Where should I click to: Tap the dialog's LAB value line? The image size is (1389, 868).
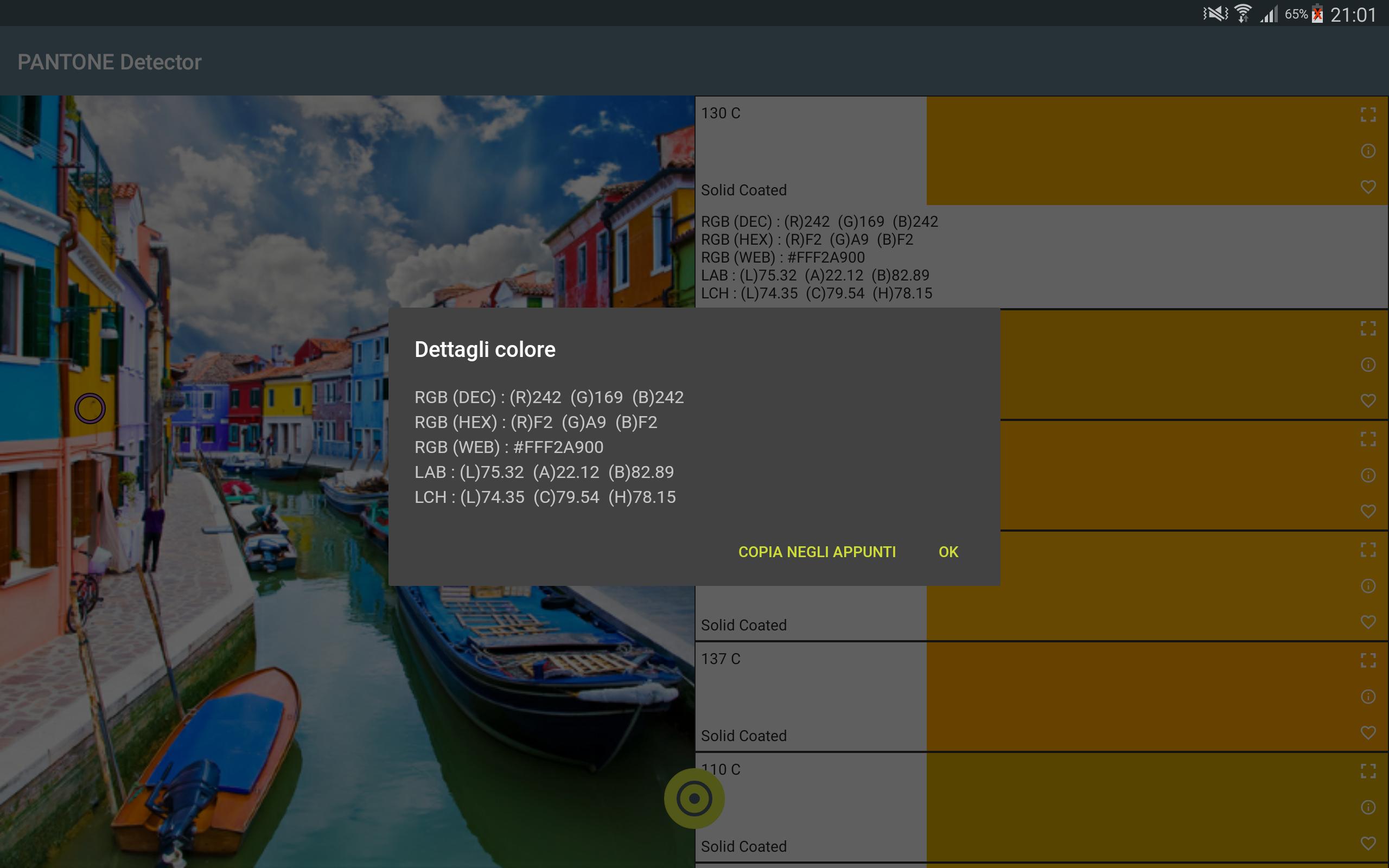point(544,473)
